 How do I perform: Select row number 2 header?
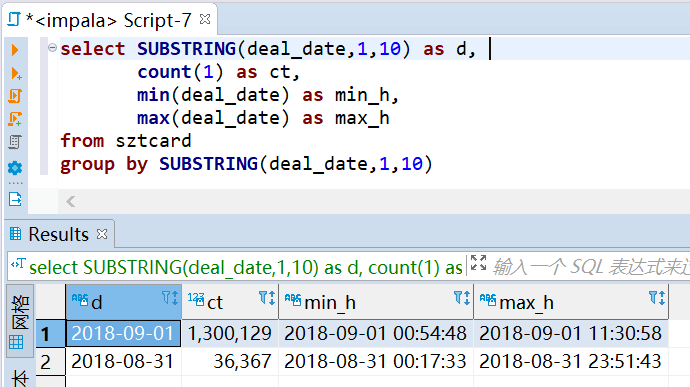pos(51,362)
